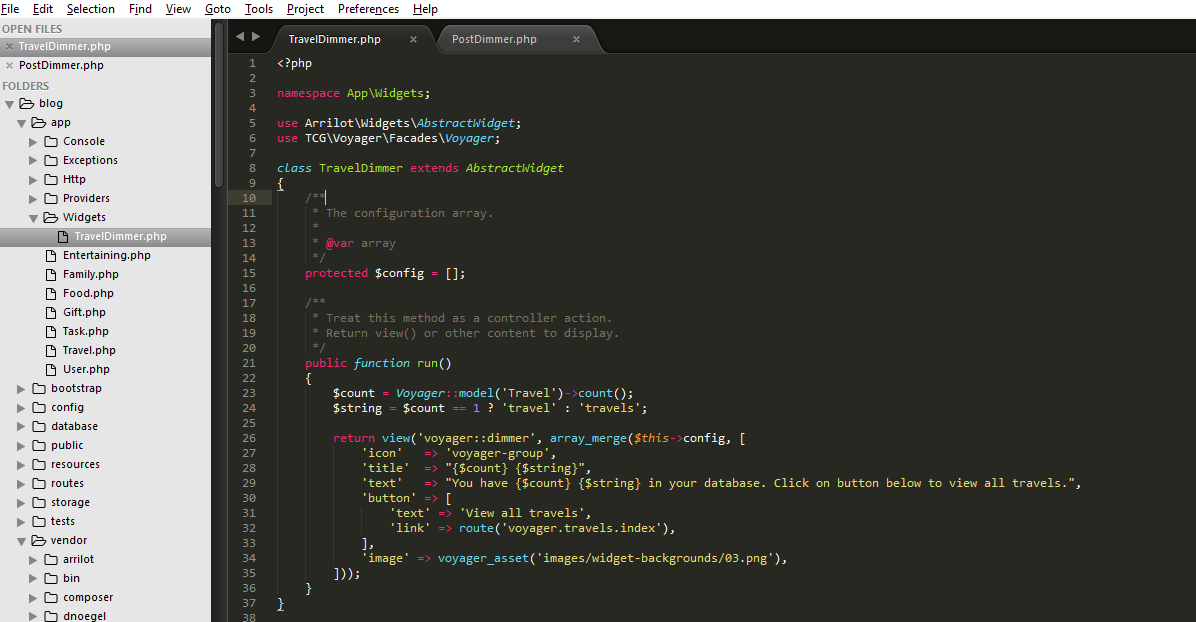Click line number 23 in gutter
Image resolution: width=1196 pixels, height=622 pixels.
[x=249, y=393]
